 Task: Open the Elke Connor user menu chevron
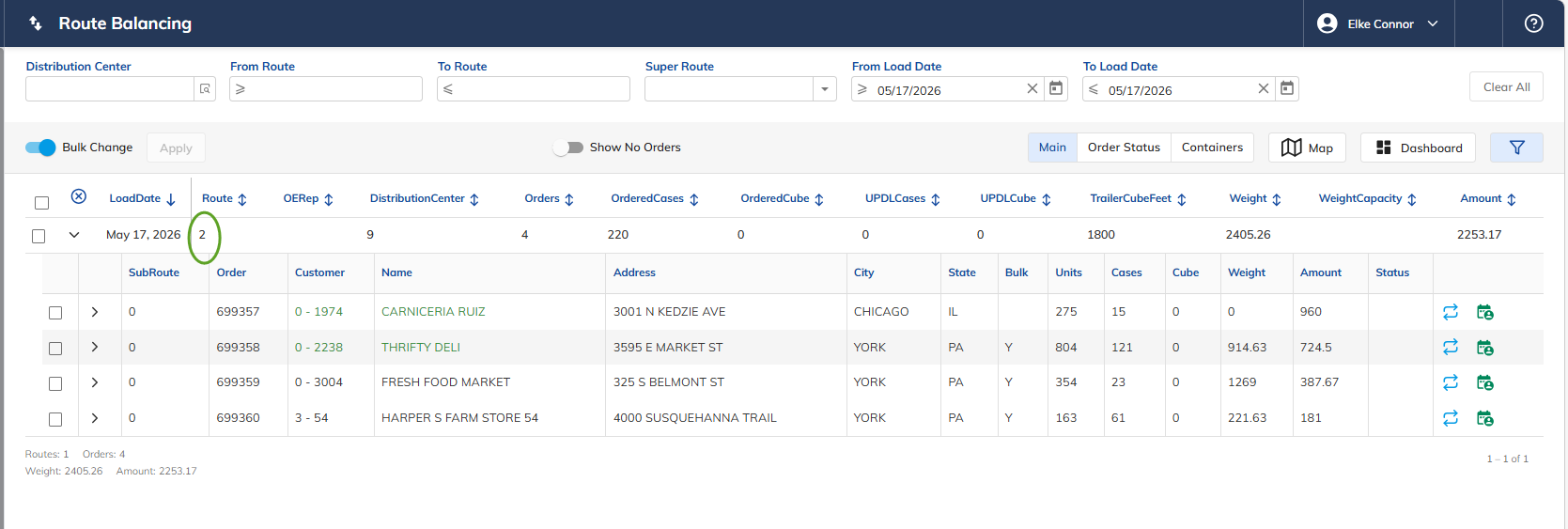pyautogui.click(x=1433, y=23)
